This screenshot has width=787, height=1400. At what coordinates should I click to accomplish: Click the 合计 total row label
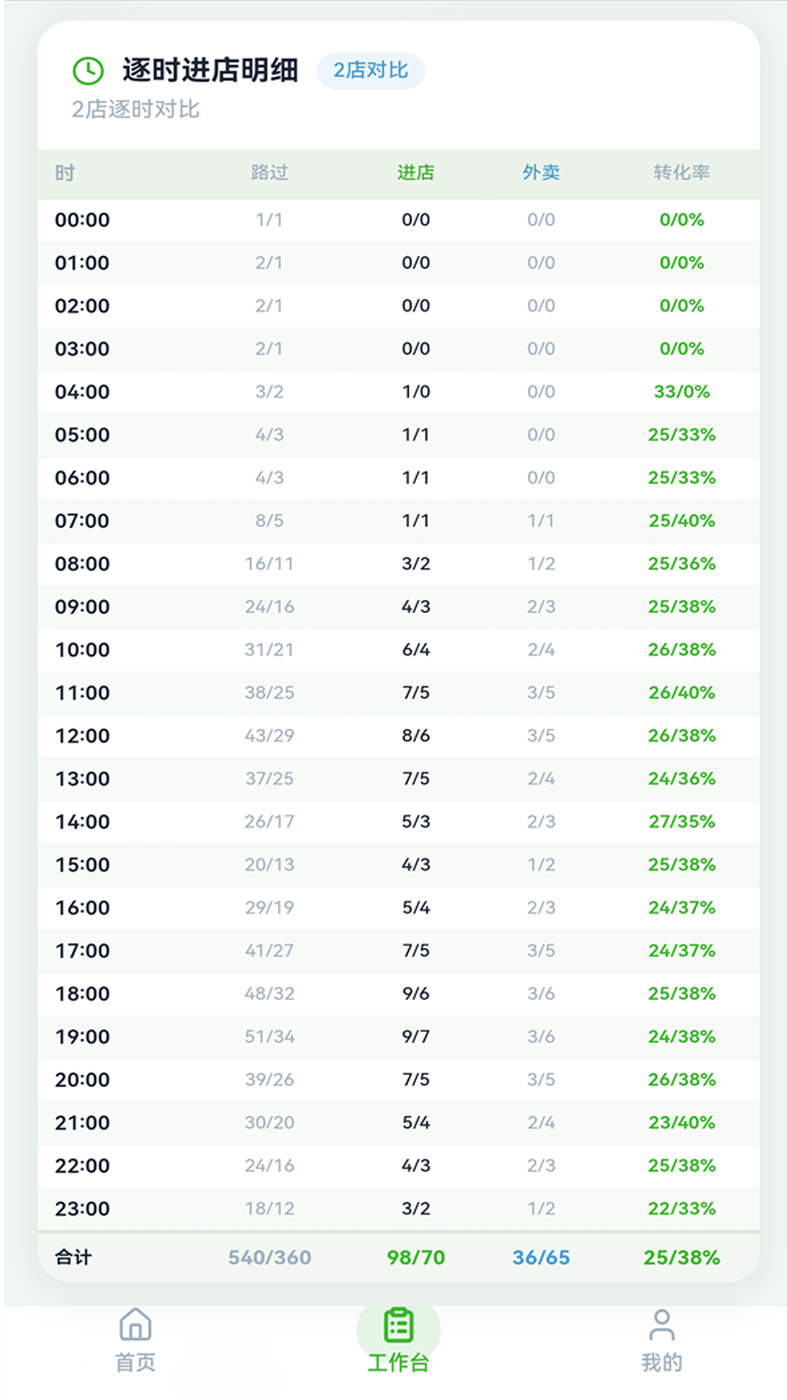coord(73,1257)
